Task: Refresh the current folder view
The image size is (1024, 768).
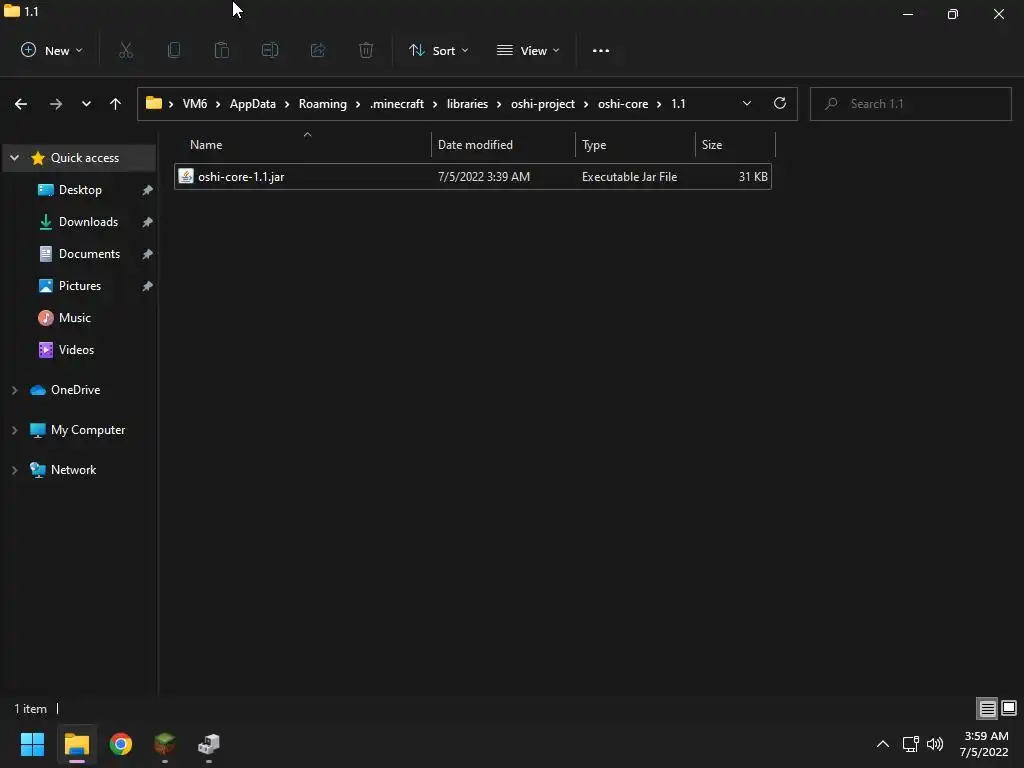Action: 780,103
